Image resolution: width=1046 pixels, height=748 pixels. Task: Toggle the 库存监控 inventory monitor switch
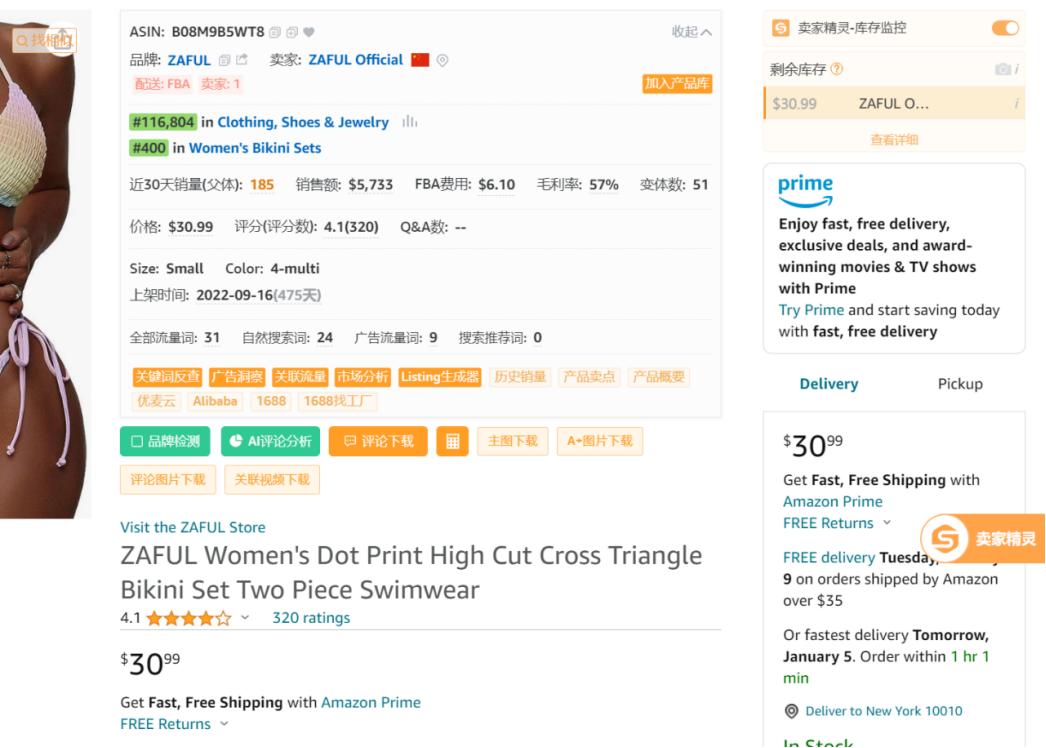[1005, 28]
